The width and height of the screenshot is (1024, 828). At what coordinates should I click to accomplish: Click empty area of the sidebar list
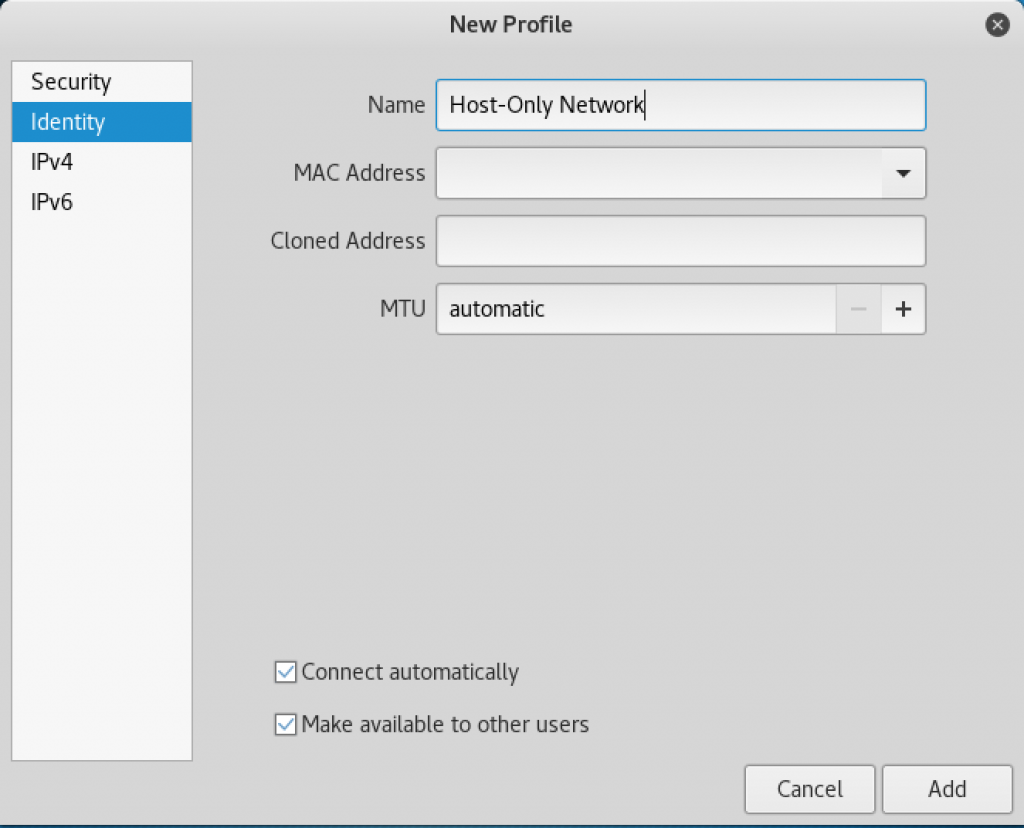102,490
